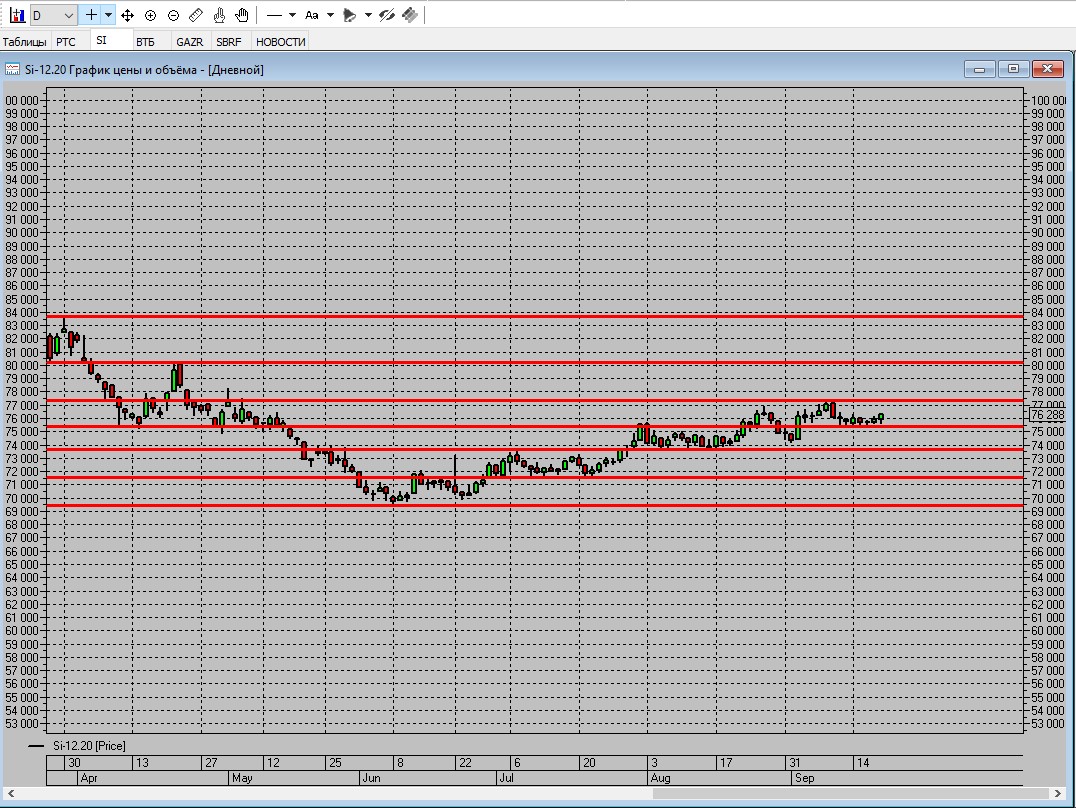Open the НОВОСТИ tab

pyautogui.click(x=281, y=42)
